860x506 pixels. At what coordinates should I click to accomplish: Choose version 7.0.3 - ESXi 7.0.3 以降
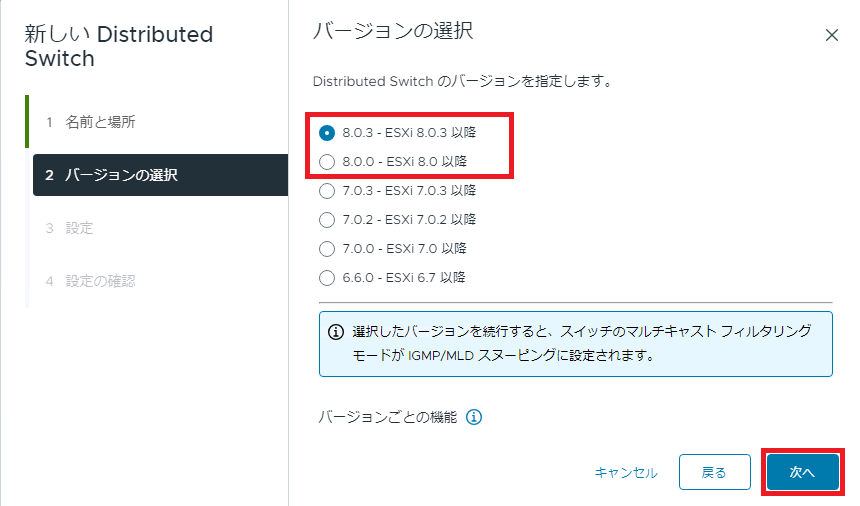[327, 191]
